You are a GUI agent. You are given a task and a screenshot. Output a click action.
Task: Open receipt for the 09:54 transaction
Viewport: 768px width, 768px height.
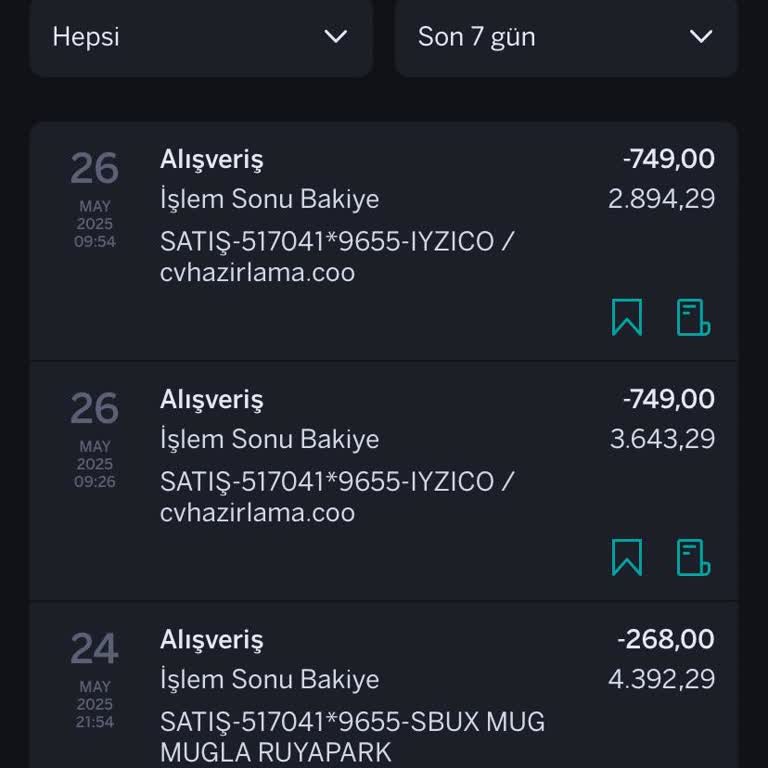[693, 317]
